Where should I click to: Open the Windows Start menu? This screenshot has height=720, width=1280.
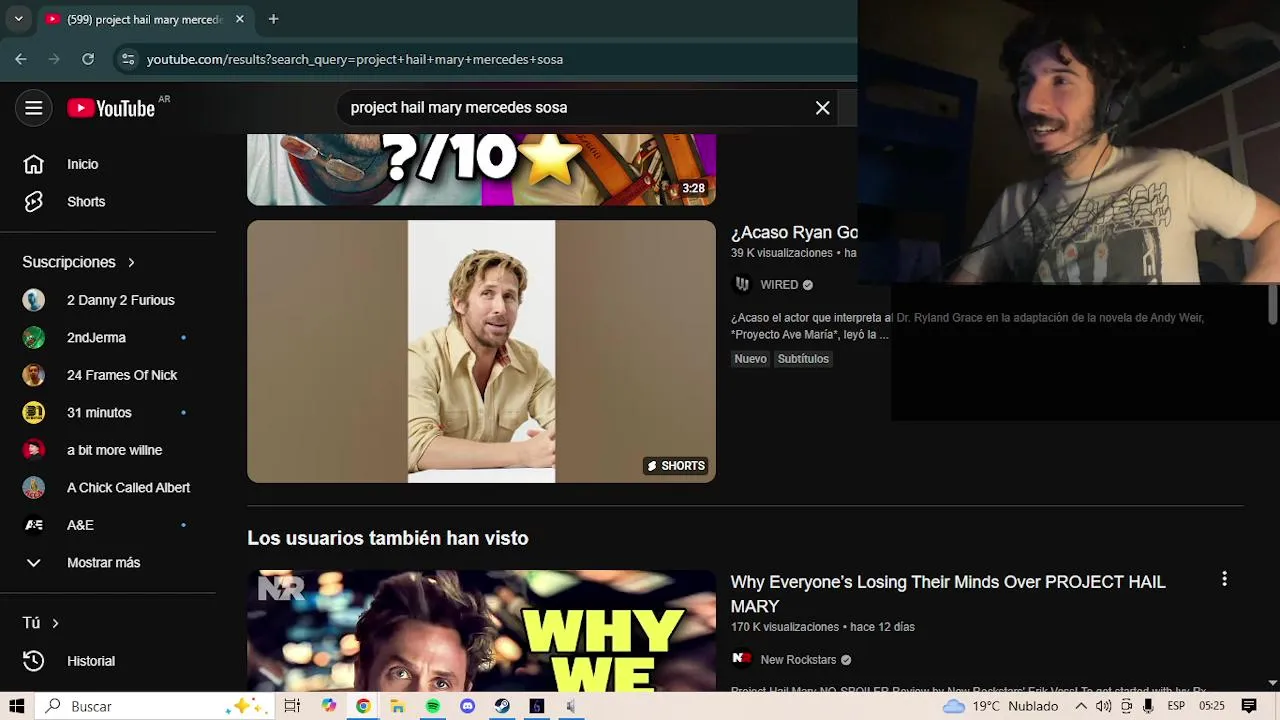click(16, 706)
